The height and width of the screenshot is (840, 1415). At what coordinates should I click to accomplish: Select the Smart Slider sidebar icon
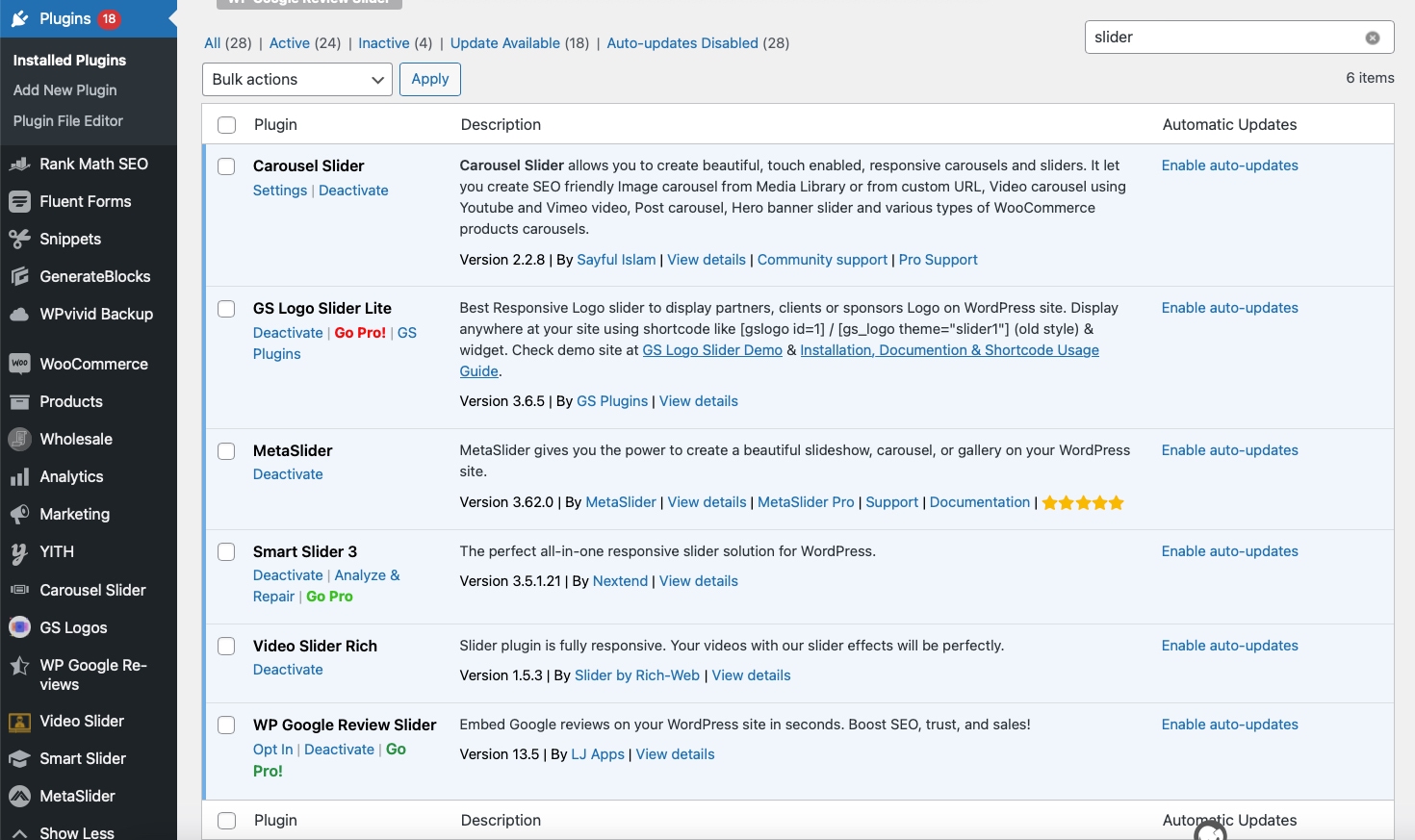click(x=19, y=758)
